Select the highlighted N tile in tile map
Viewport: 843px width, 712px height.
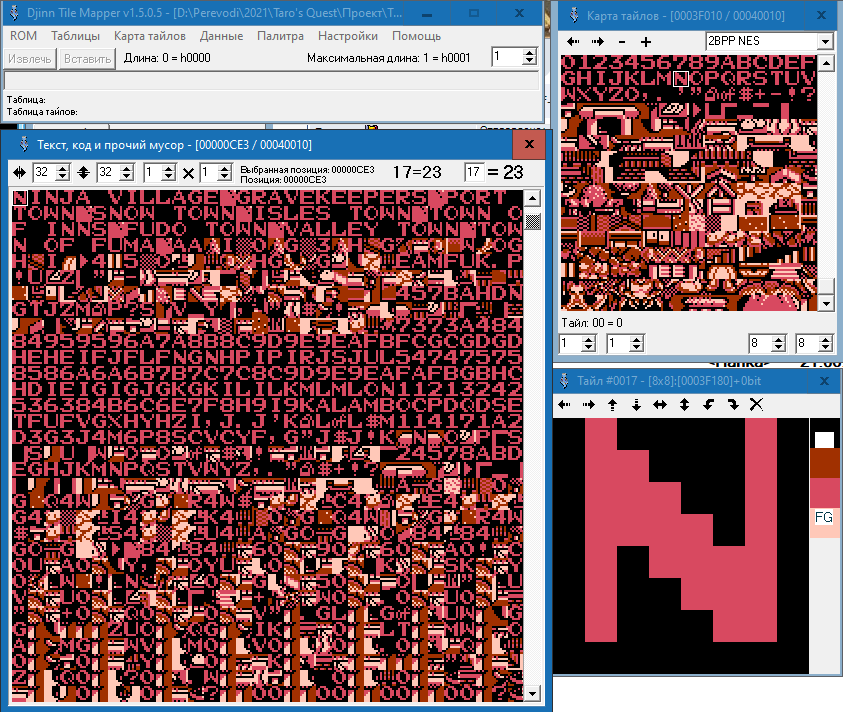[681, 79]
